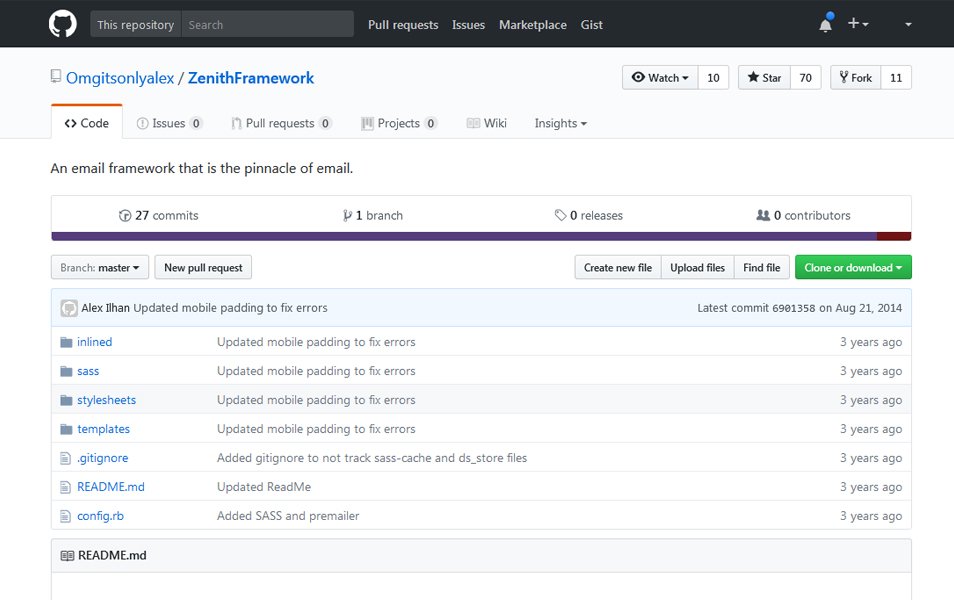Open latest commit message Updated mobile padding
Viewport: 954px width, 600px height.
click(230, 308)
